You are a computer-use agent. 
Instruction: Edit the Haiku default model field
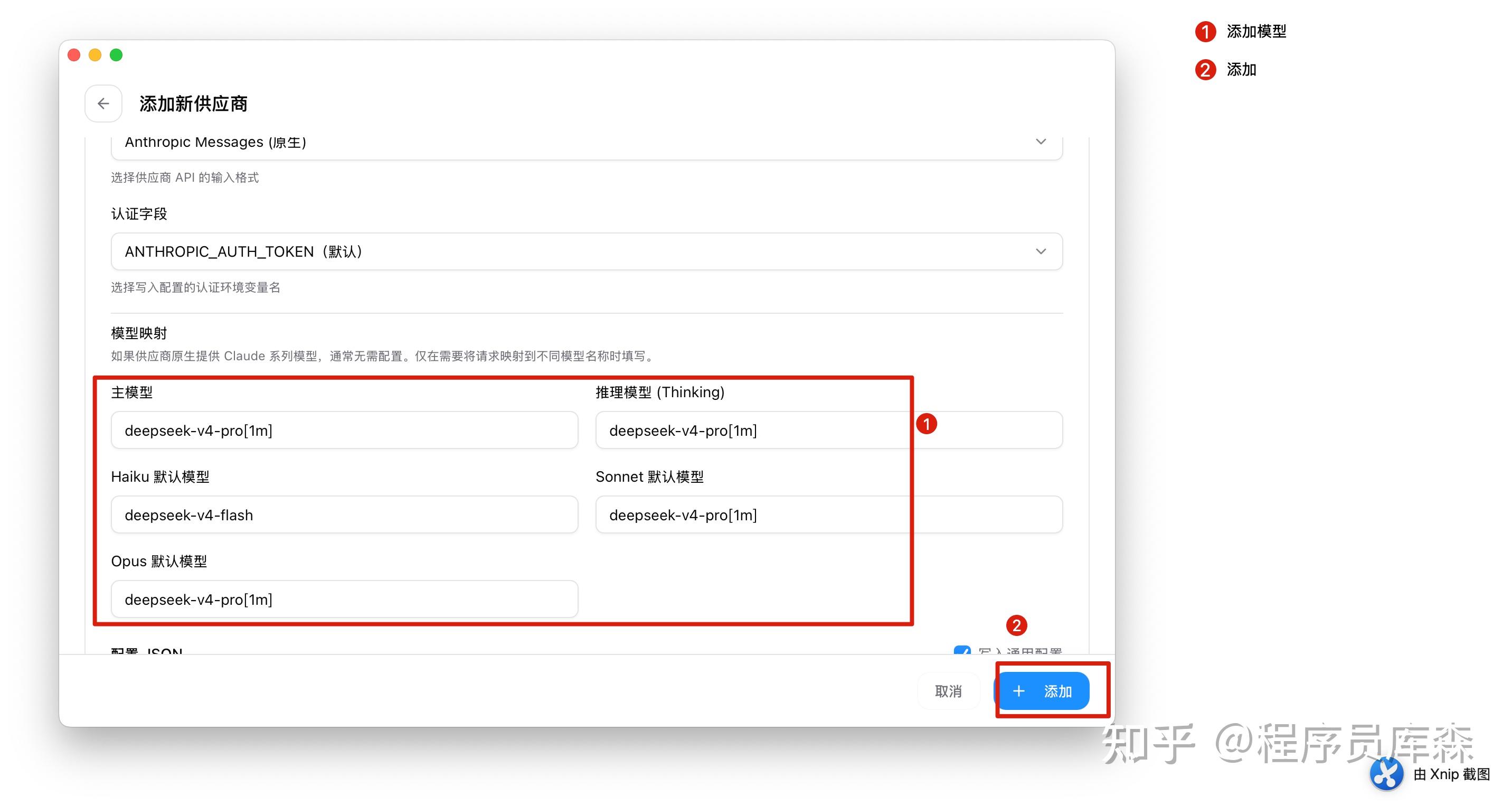coord(345,515)
